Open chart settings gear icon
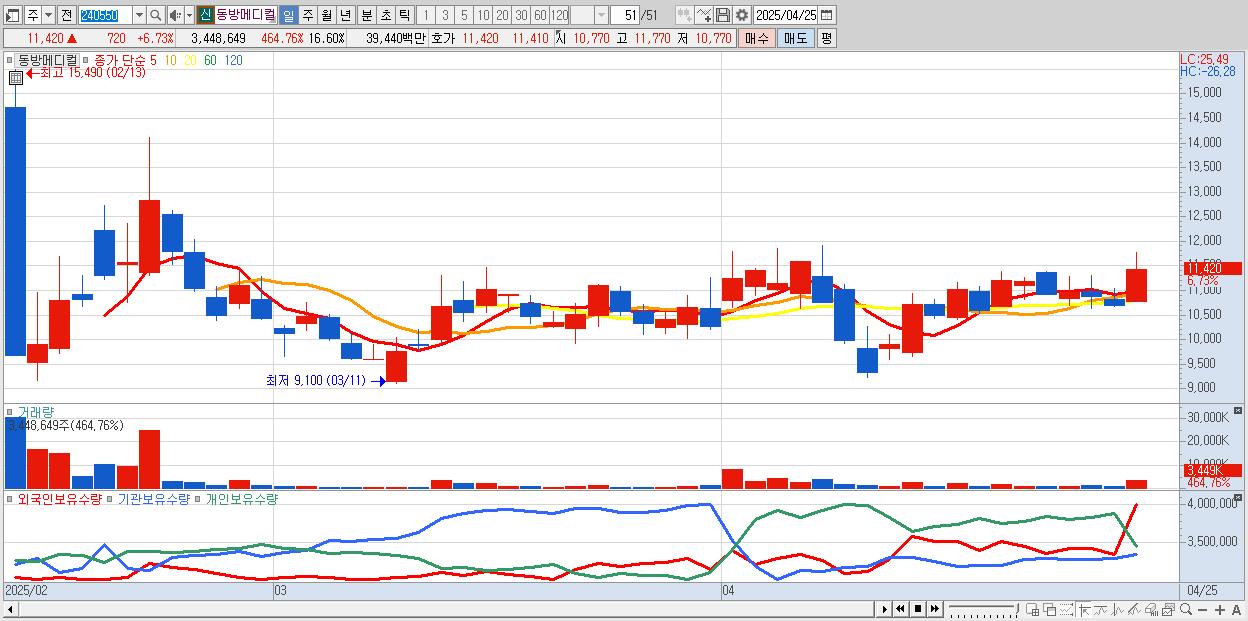The image size is (1248, 621). pos(742,15)
